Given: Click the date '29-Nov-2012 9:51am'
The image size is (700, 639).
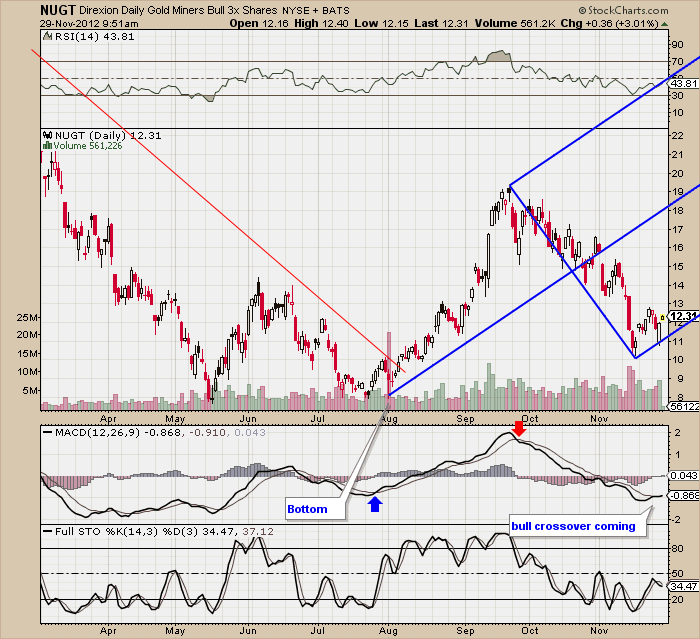Looking at the screenshot, I should click(x=89, y=24).
